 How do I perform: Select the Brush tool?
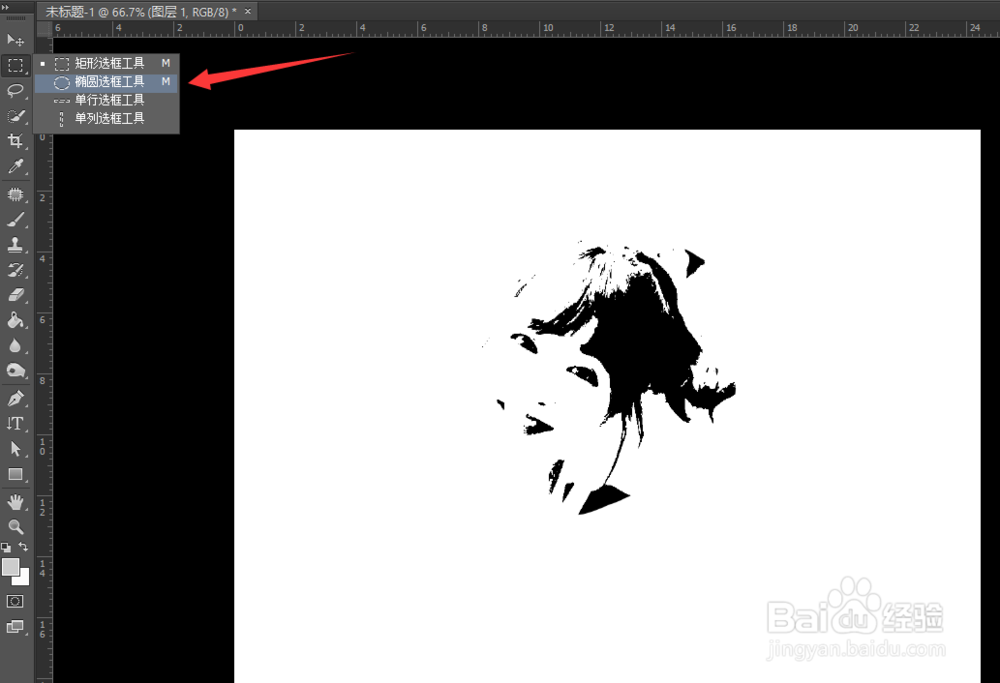(x=15, y=220)
